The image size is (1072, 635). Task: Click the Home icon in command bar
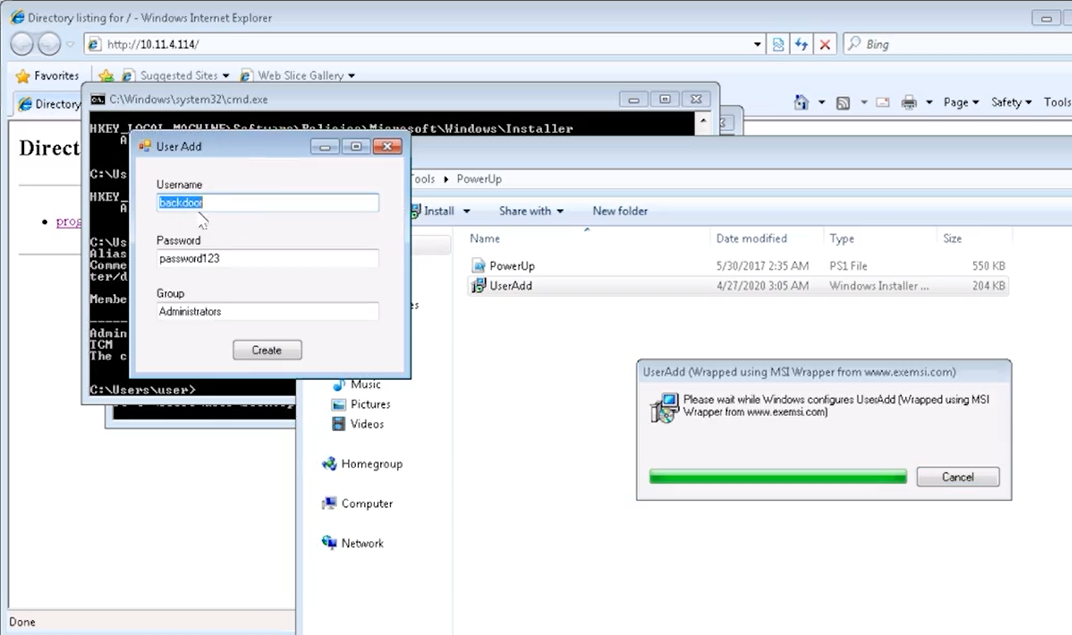click(x=801, y=102)
